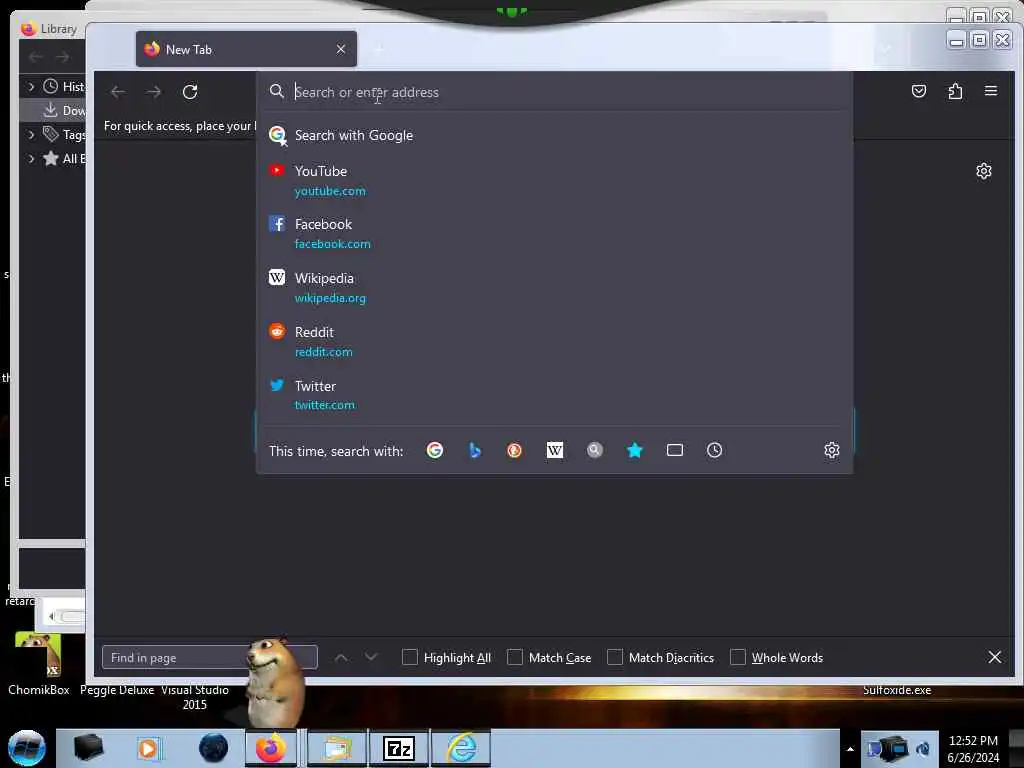The width and height of the screenshot is (1024, 768).
Task: Enable Match Diacritics checkbox
Action: 615,657
